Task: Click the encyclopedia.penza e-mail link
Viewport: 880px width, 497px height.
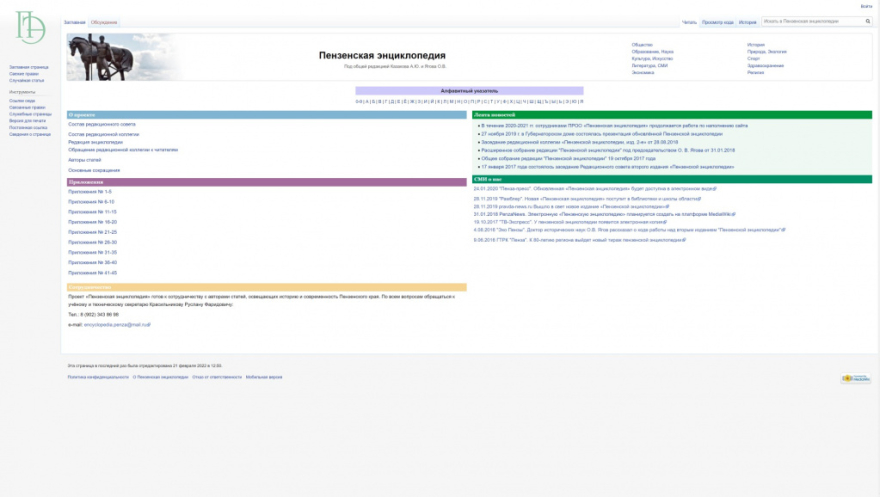Action: tap(115, 325)
